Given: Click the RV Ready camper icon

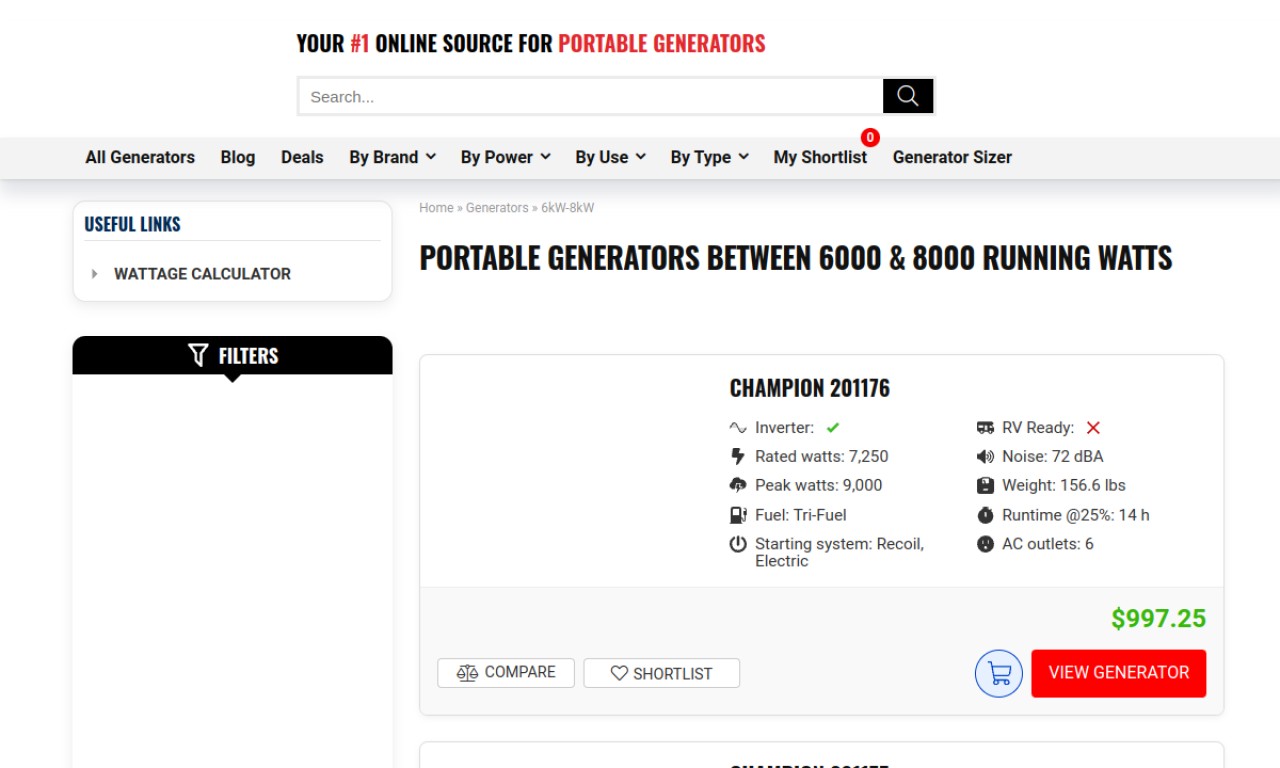Looking at the screenshot, I should click(x=986, y=428).
